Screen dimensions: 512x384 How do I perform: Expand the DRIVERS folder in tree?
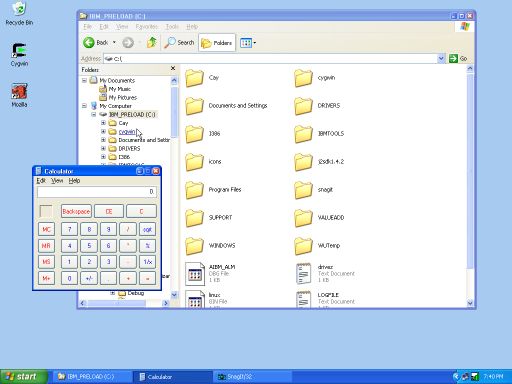103,148
